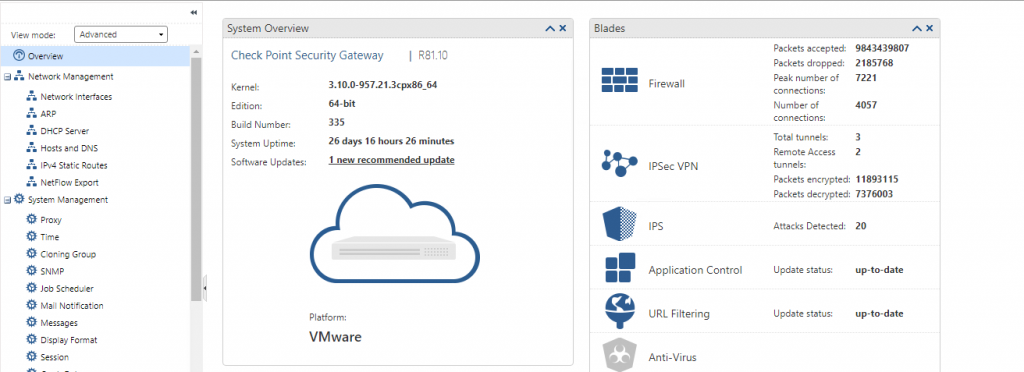Open Time settings
Image resolution: width=1024 pixels, height=372 pixels.
50,237
